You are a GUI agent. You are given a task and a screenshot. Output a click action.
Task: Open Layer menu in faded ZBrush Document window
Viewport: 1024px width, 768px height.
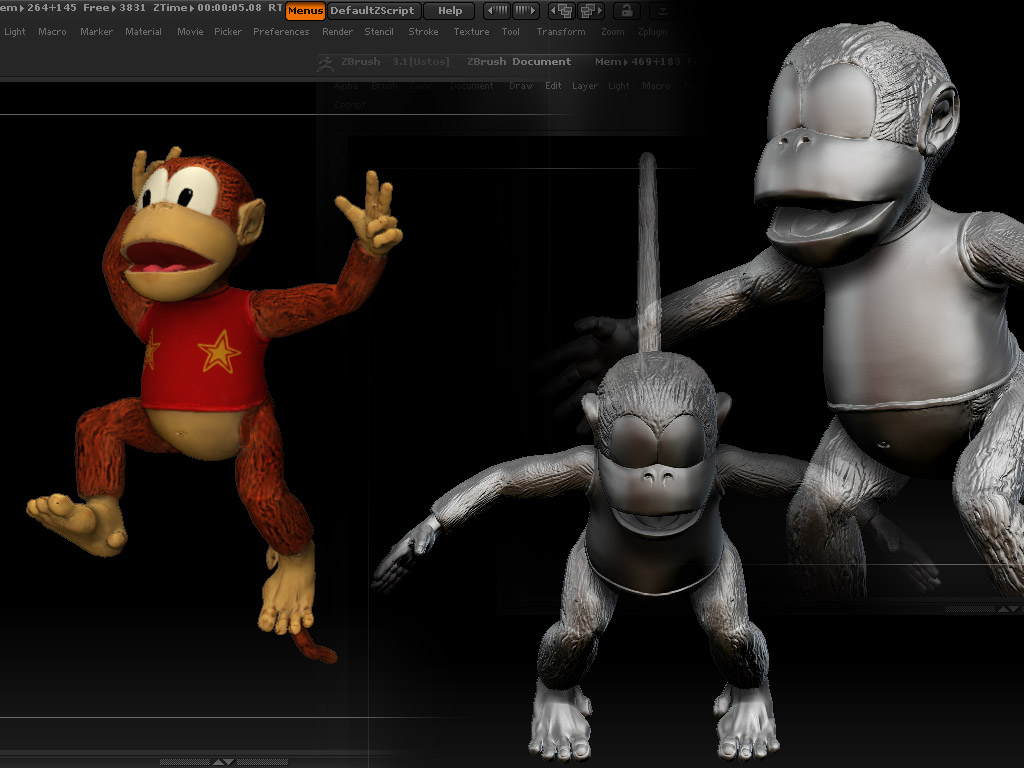584,86
